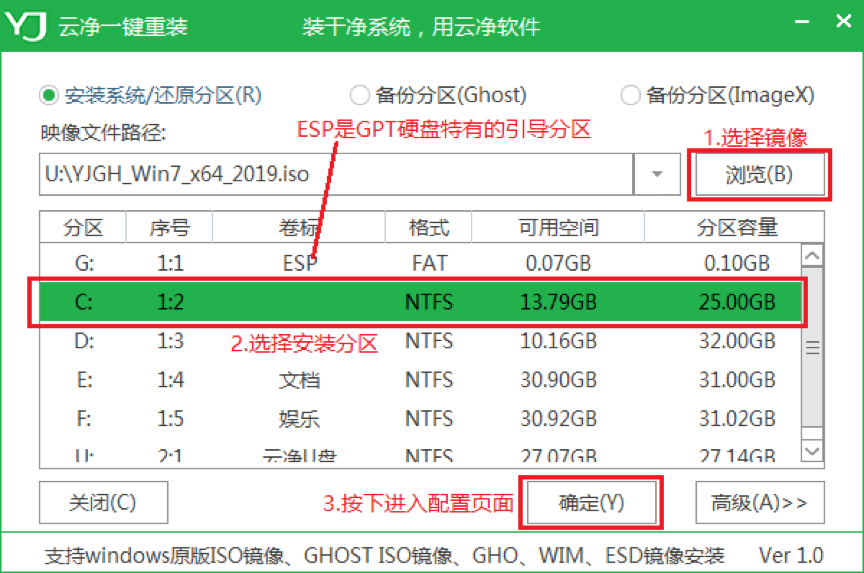This screenshot has height=573, width=864.
Task: Expand advanced options with 高级(A)>>
Action: click(759, 502)
